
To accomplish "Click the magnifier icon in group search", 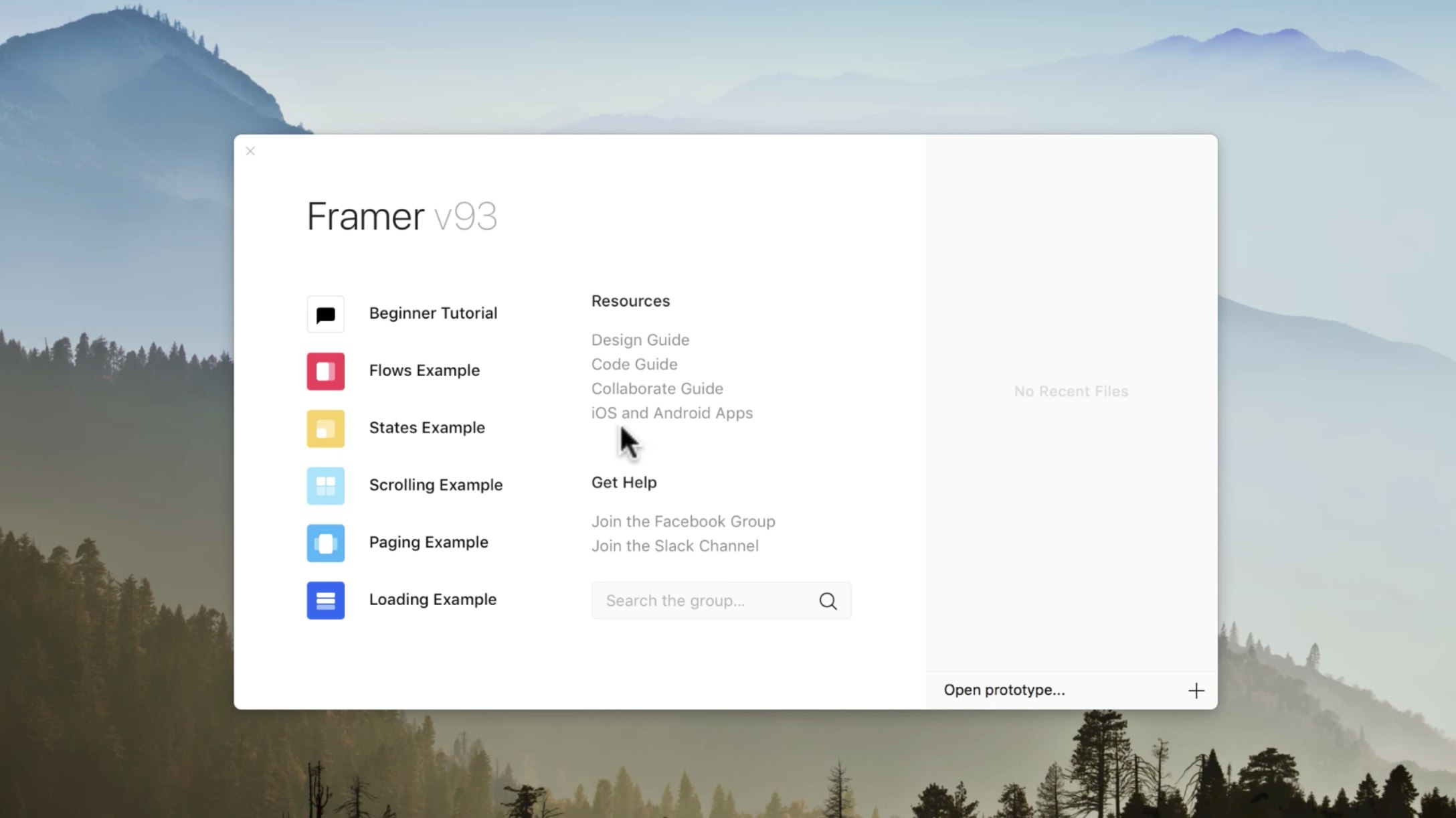I will pos(828,601).
